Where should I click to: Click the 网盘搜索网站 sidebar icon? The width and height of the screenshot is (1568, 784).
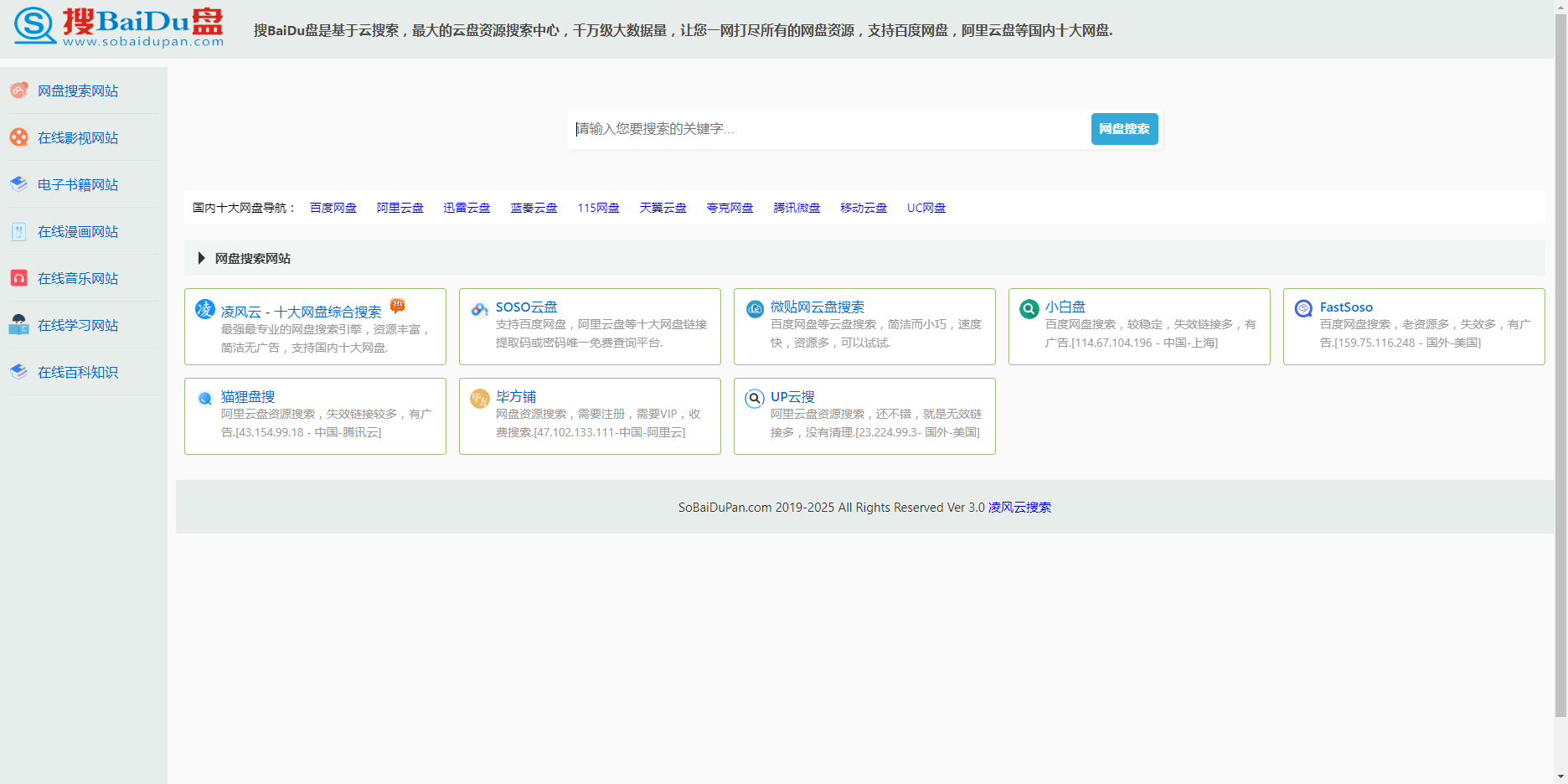(x=18, y=90)
